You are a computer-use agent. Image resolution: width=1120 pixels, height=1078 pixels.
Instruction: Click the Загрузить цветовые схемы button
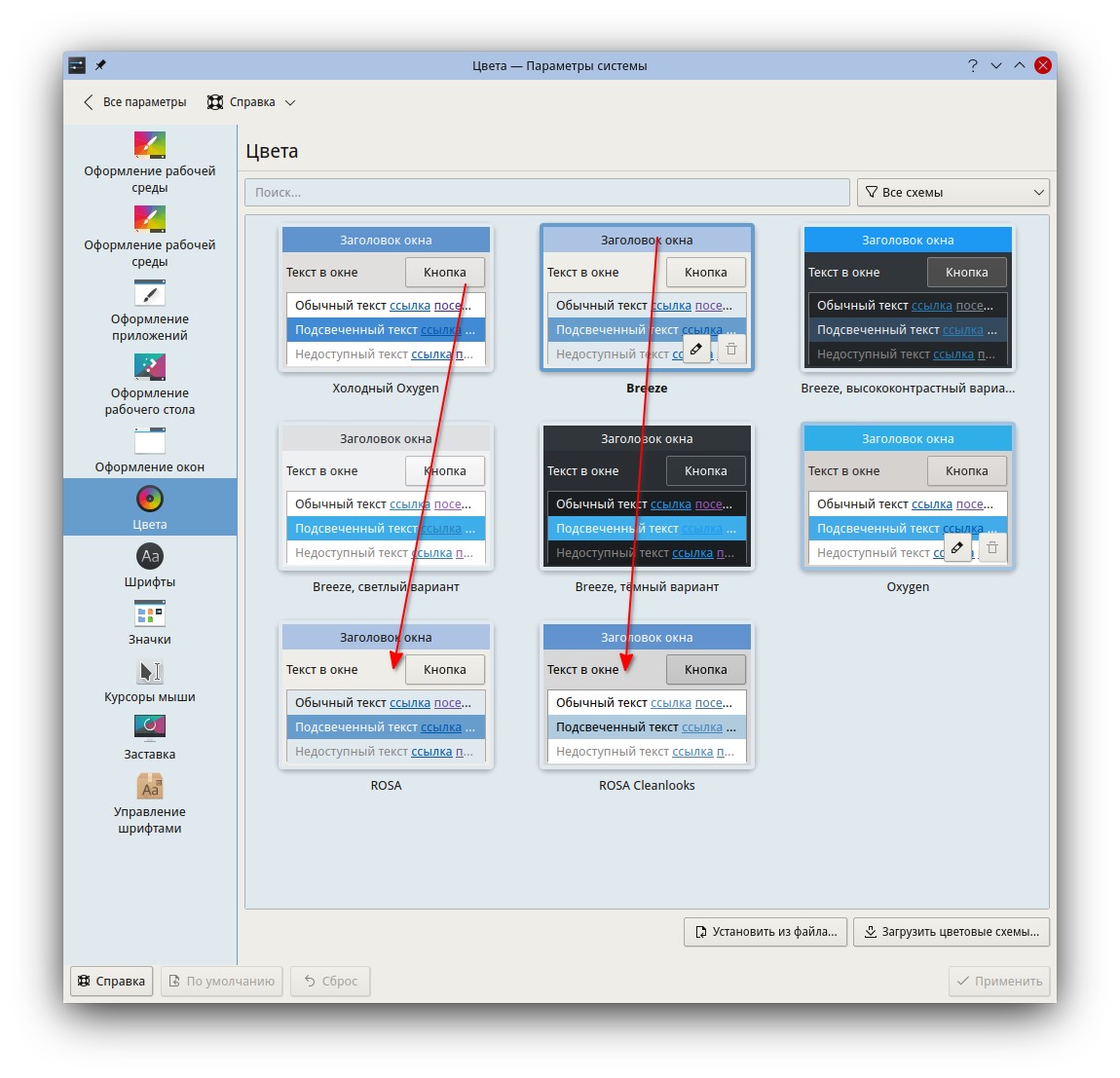(x=951, y=932)
